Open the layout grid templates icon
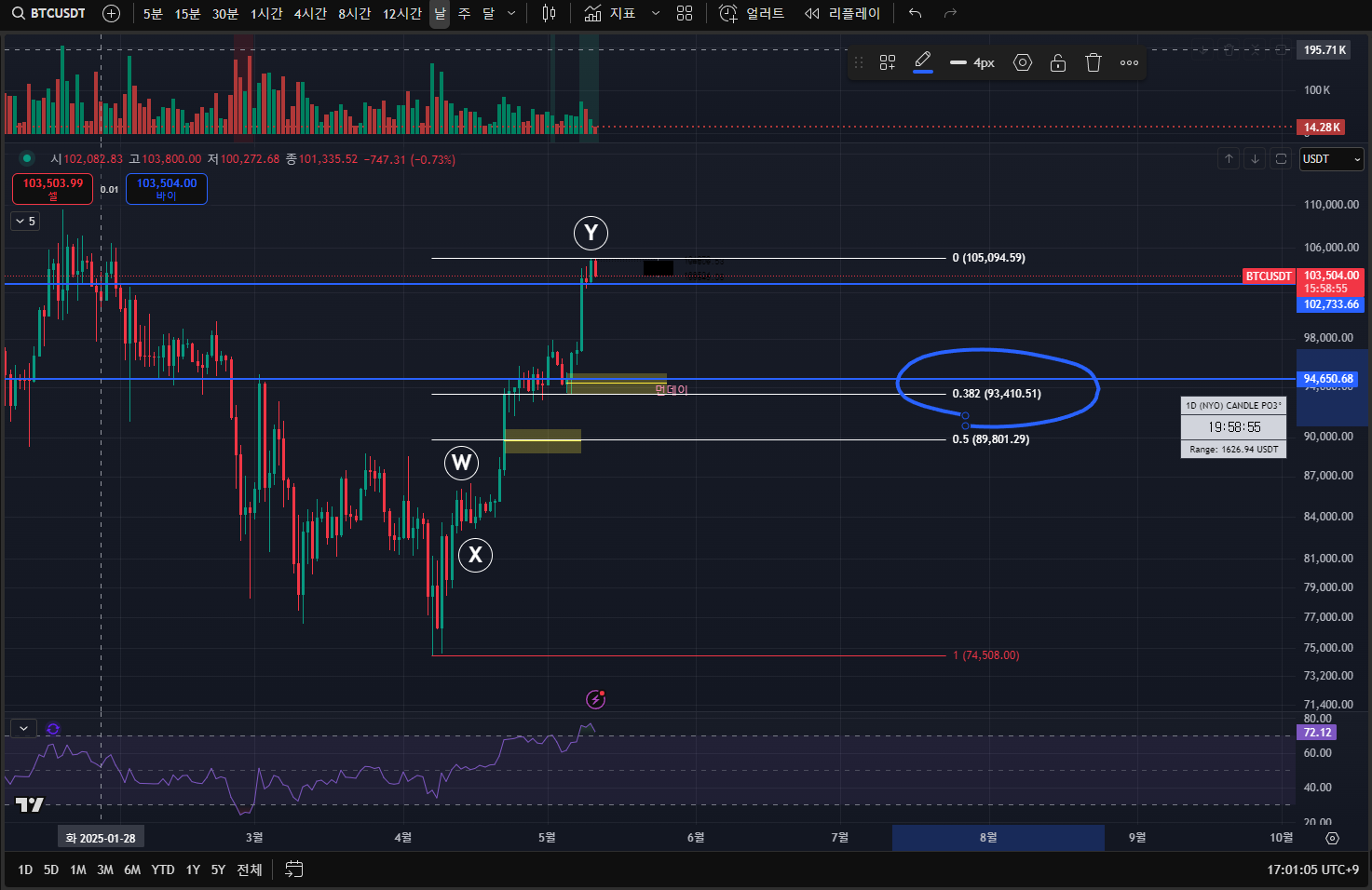Image resolution: width=1372 pixels, height=890 pixels. [685, 13]
